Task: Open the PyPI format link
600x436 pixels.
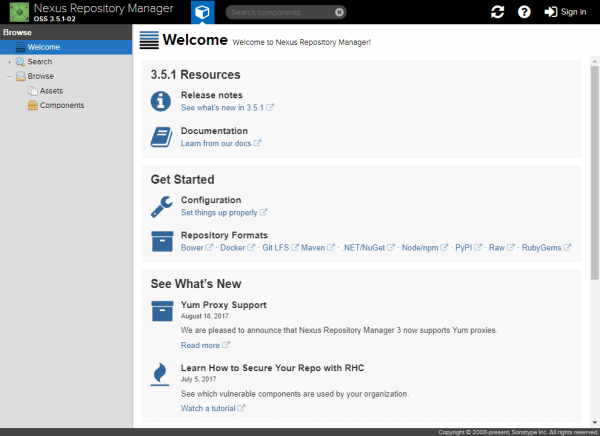Action: (x=468, y=248)
